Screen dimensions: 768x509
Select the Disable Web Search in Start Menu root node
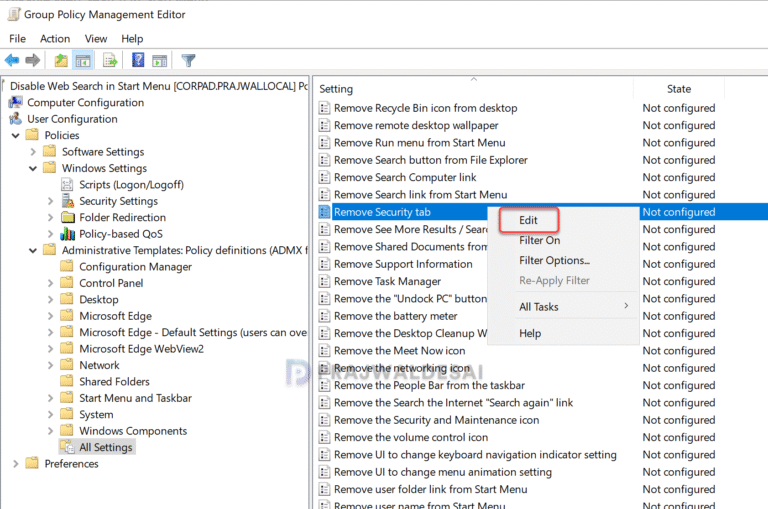(159, 86)
